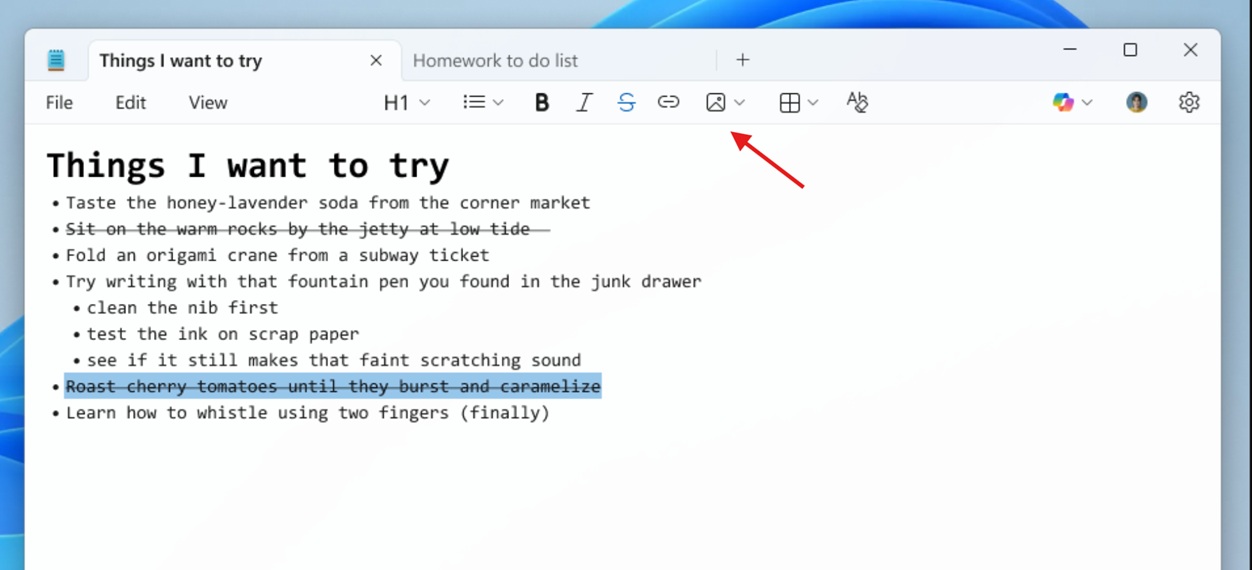Screen dimensions: 1252x570
Task: Toggle bold formatting
Action: click(541, 102)
